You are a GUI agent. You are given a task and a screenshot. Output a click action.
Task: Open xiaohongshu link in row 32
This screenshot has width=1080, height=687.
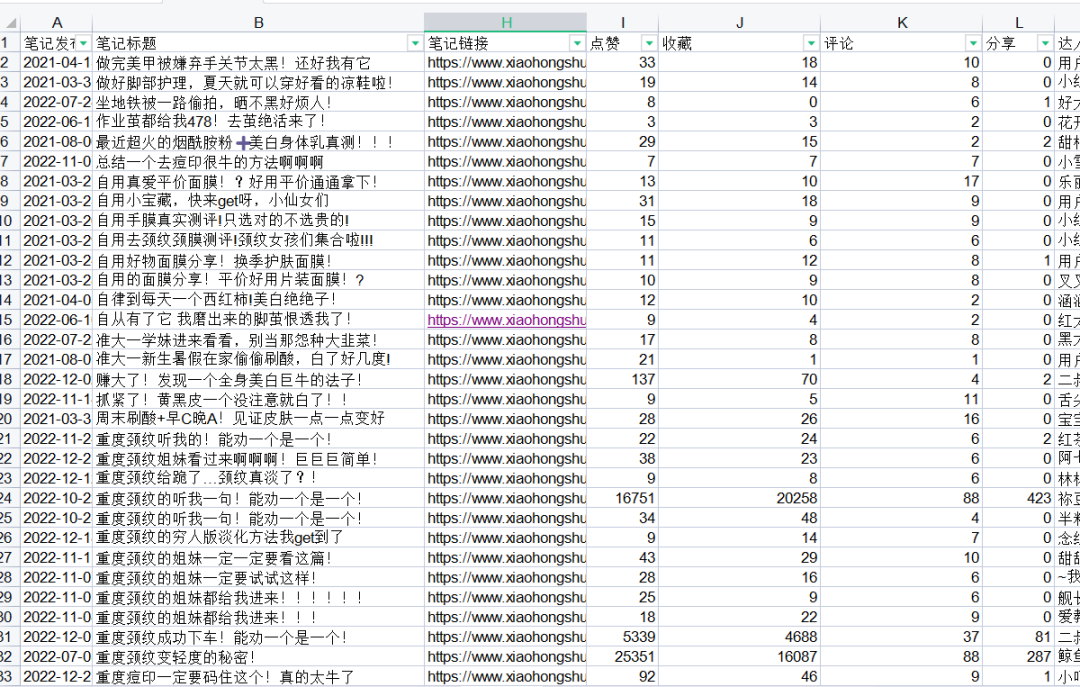pos(506,657)
